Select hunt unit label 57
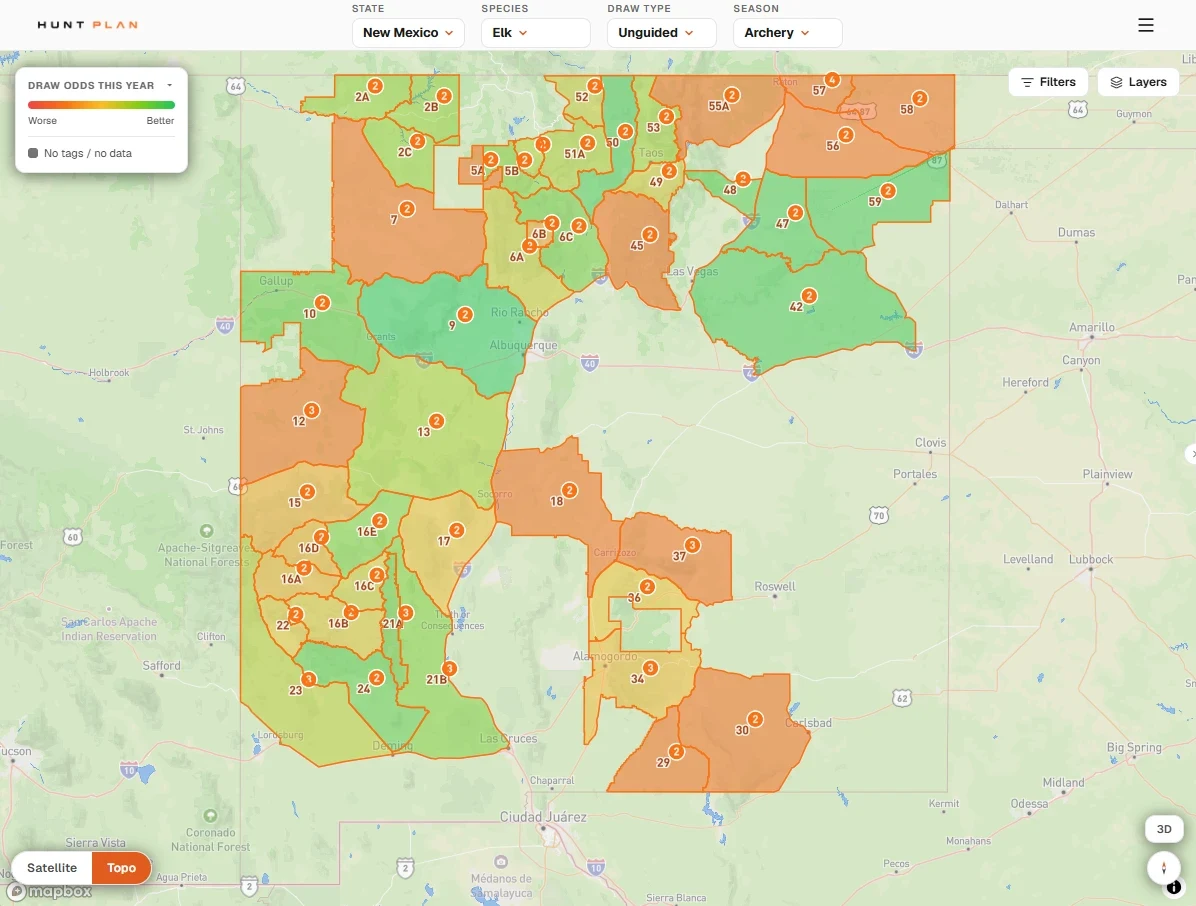This screenshot has width=1196, height=906. tap(818, 91)
